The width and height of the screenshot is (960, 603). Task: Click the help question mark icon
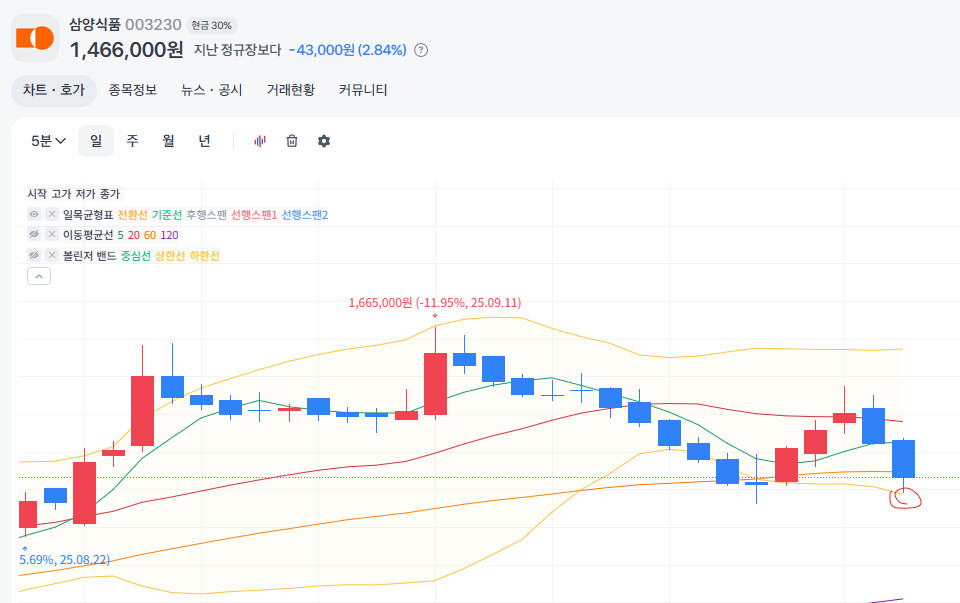421,50
